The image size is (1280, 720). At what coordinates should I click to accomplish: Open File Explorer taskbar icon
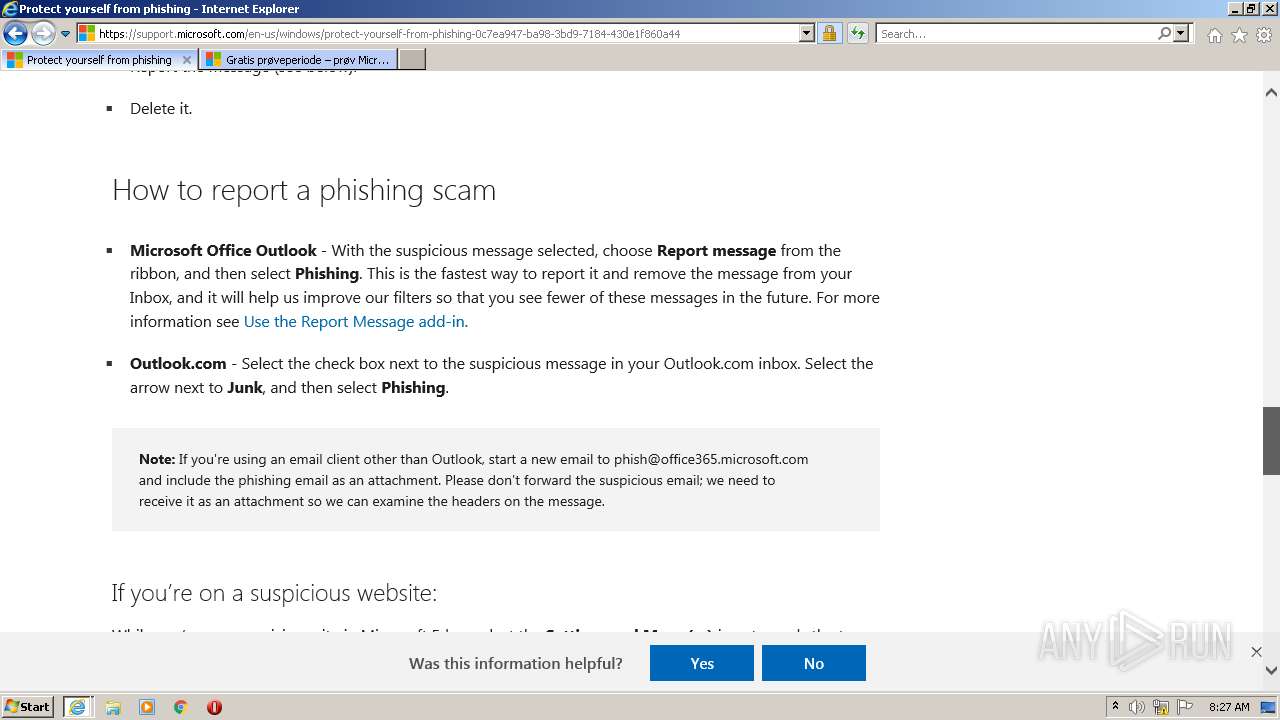(113, 707)
